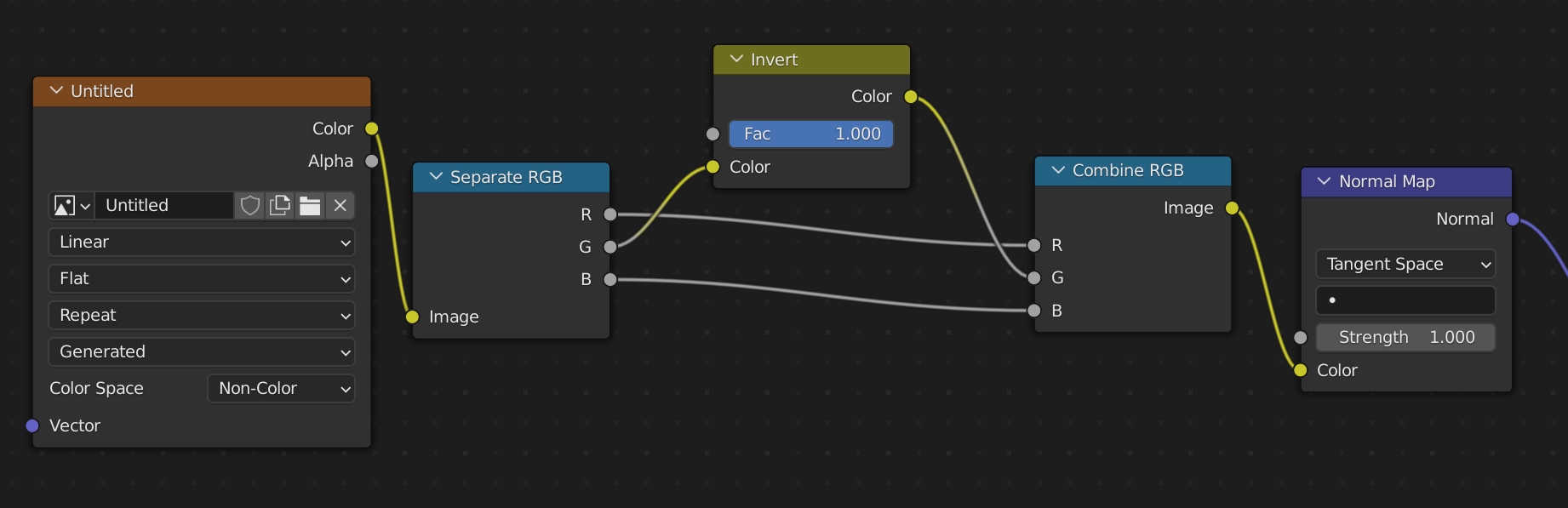Click the Strength value field
This screenshot has height=508, width=1568.
[x=1405, y=337]
